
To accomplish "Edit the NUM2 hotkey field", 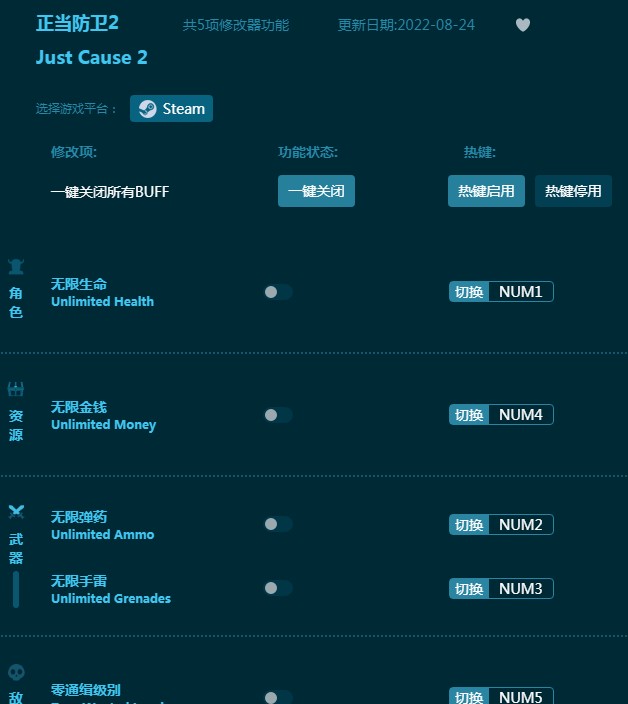I will [x=521, y=524].
